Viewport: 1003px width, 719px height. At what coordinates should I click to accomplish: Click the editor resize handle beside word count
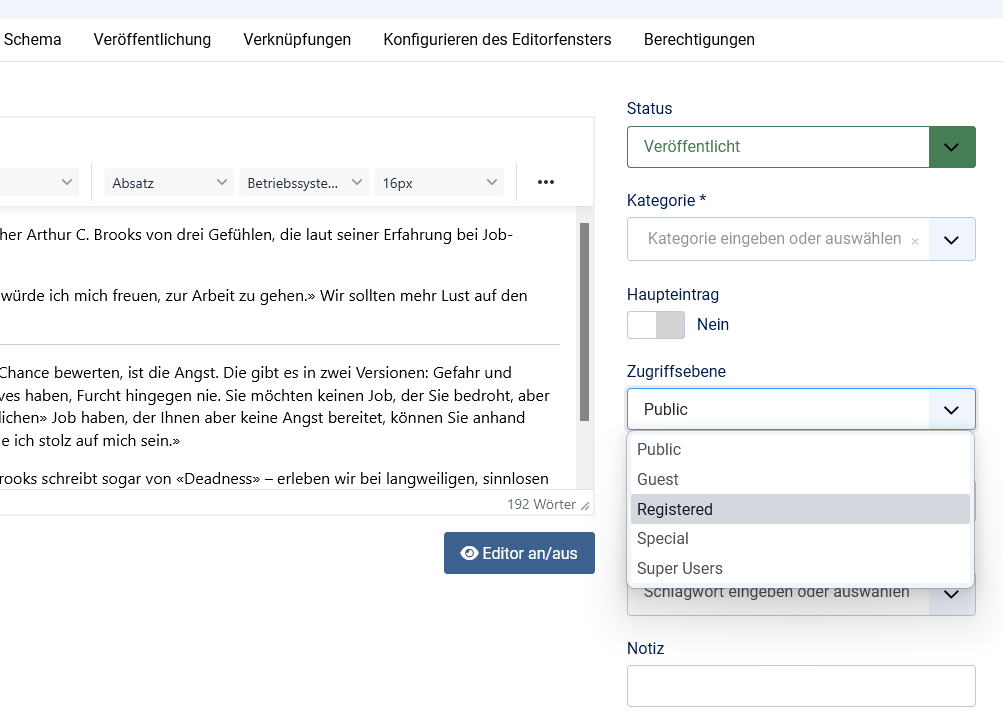tap(585, 506)
